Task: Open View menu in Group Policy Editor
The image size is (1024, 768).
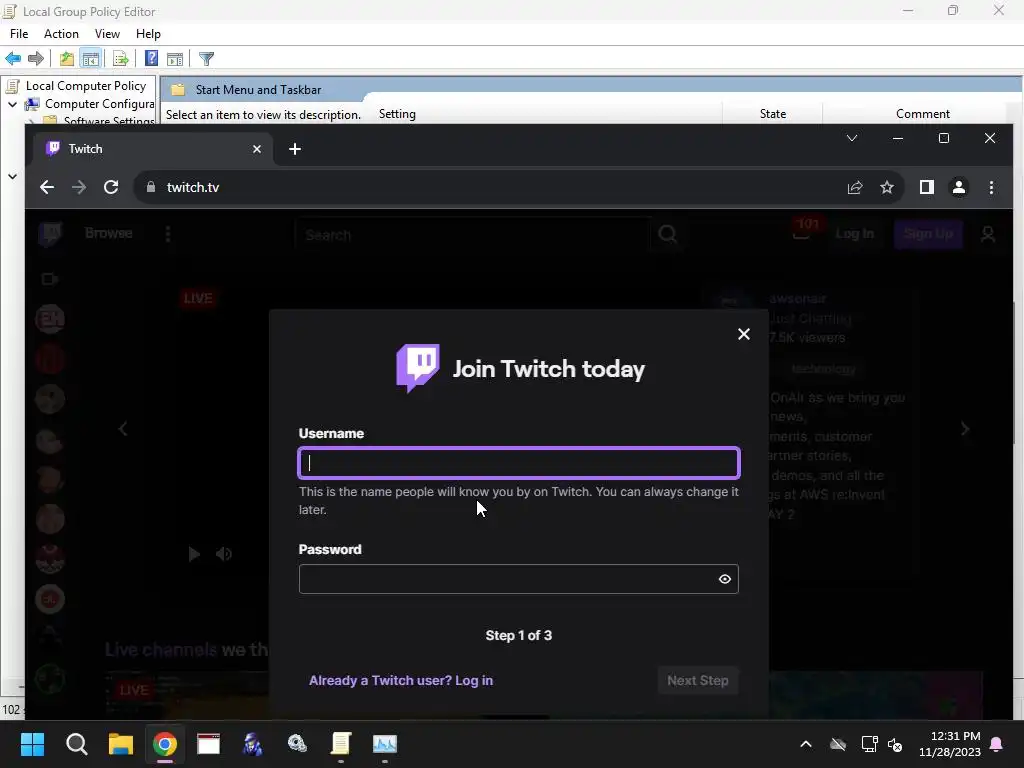Action: point(107,34)
